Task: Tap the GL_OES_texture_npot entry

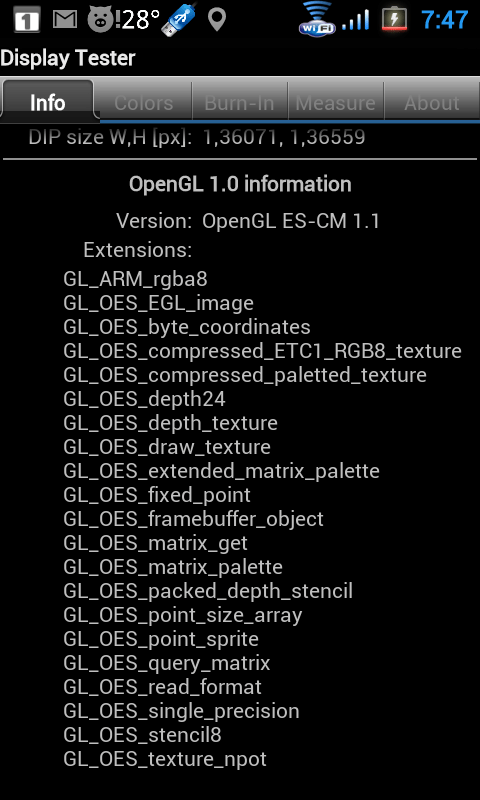Action: 165,759
